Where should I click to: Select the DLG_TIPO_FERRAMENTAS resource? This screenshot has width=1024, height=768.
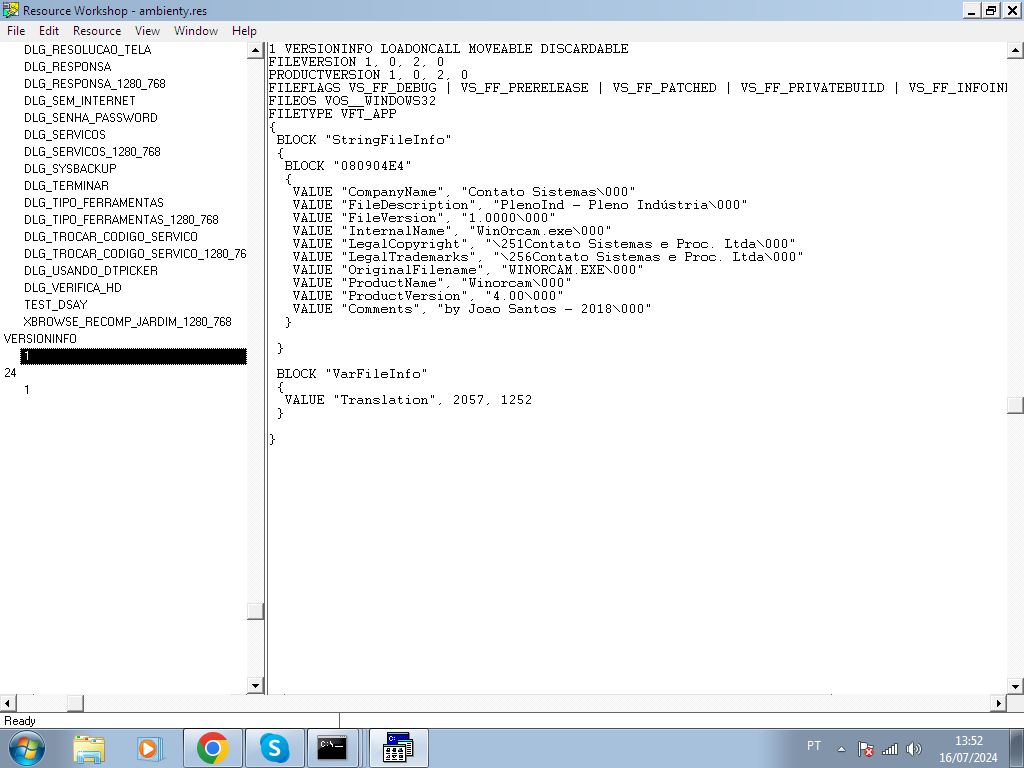[x=94, y=202]
